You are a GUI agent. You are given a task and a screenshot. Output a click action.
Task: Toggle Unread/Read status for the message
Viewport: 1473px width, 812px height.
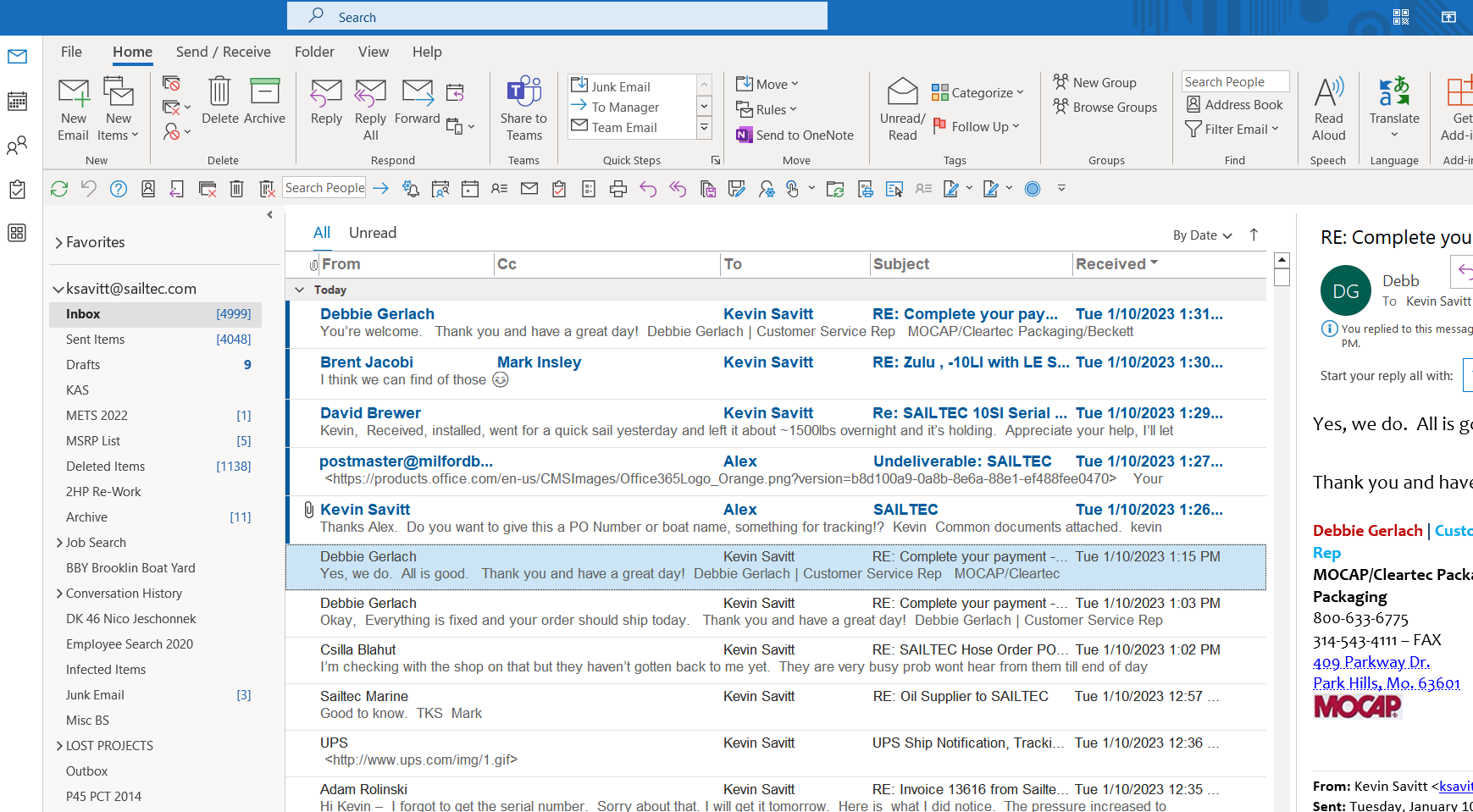pos(902,109)
